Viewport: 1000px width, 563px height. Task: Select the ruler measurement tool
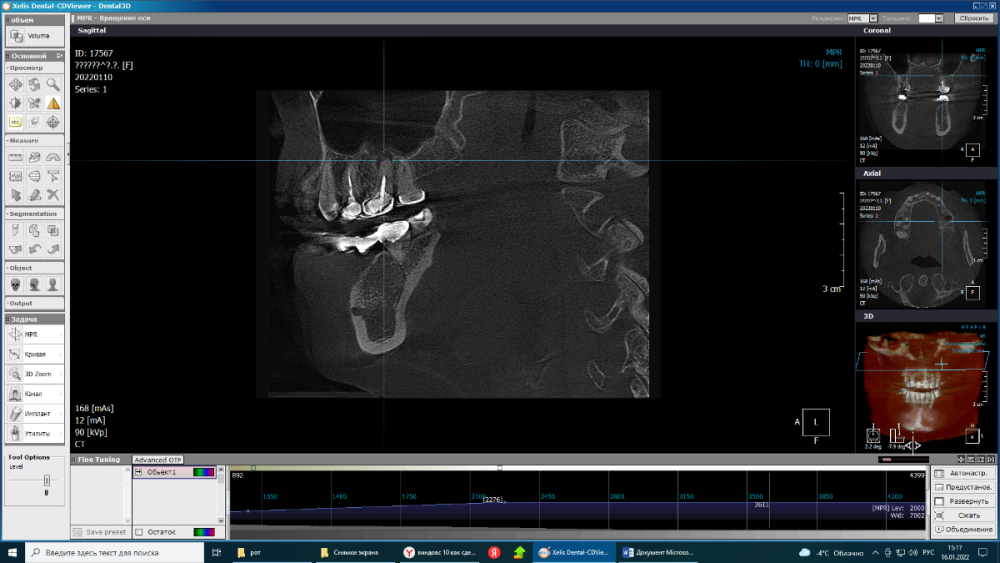coord(16,158)
